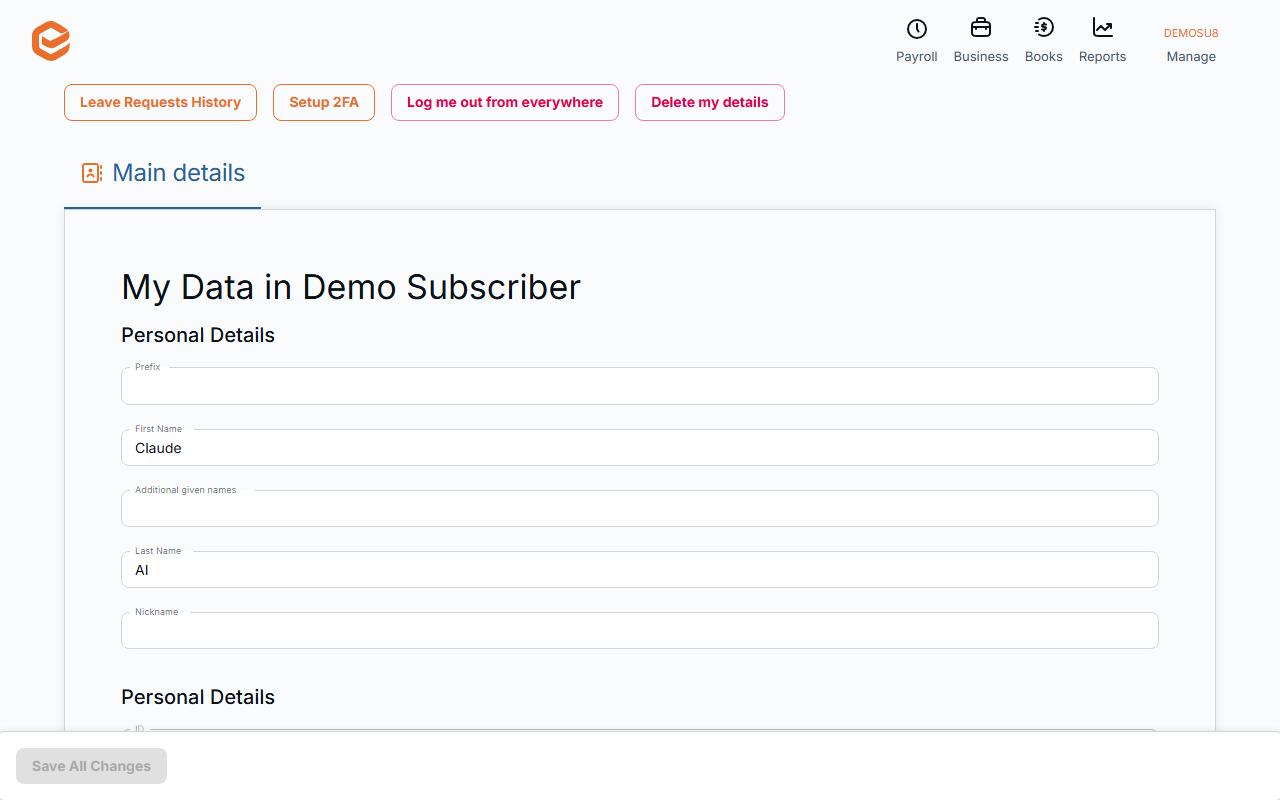1280x800 pixels.
Task: Open the Books dollar icon
Action: (1043, 28)
